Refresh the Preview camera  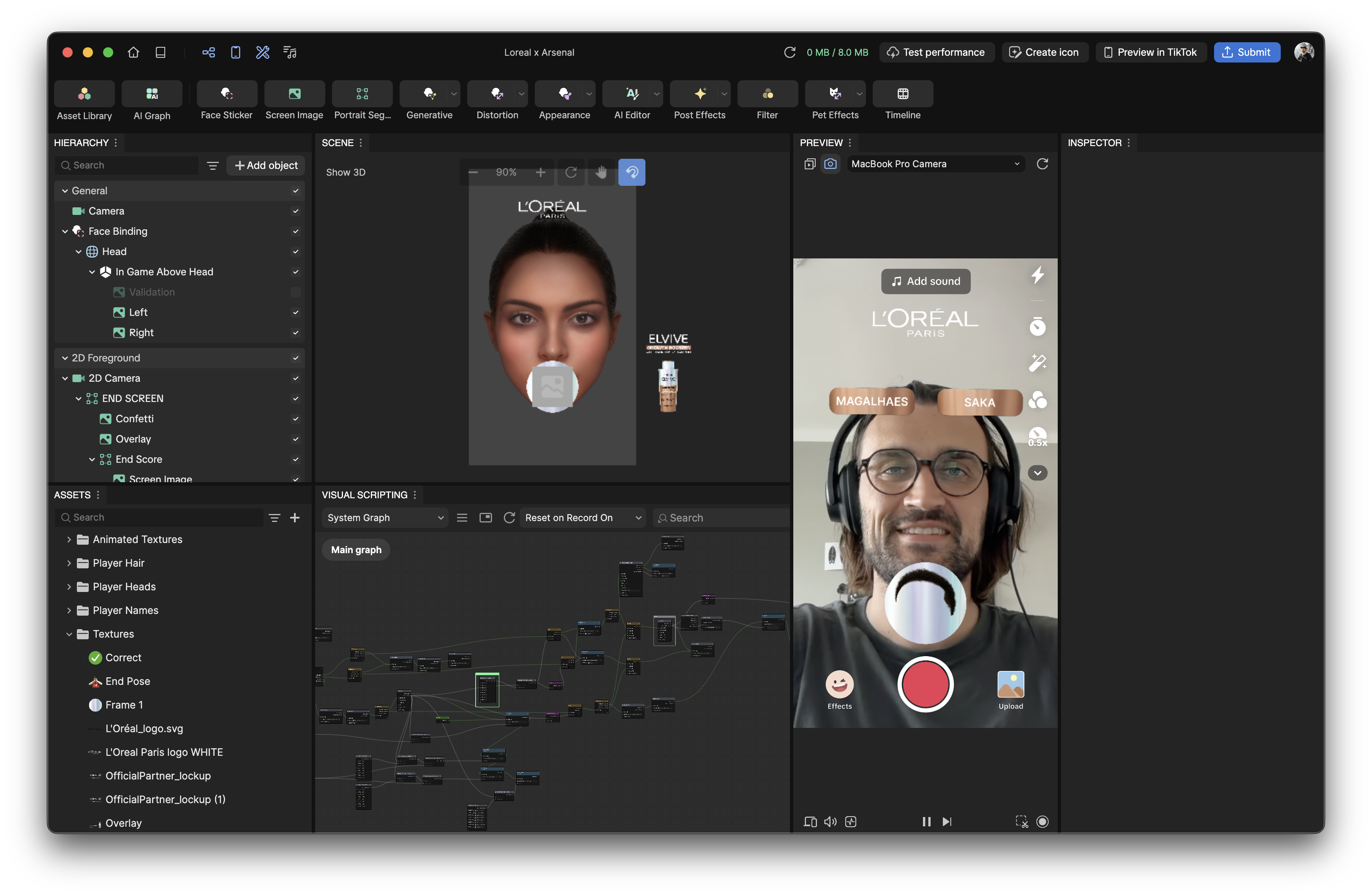click(x=1042, y=164)
